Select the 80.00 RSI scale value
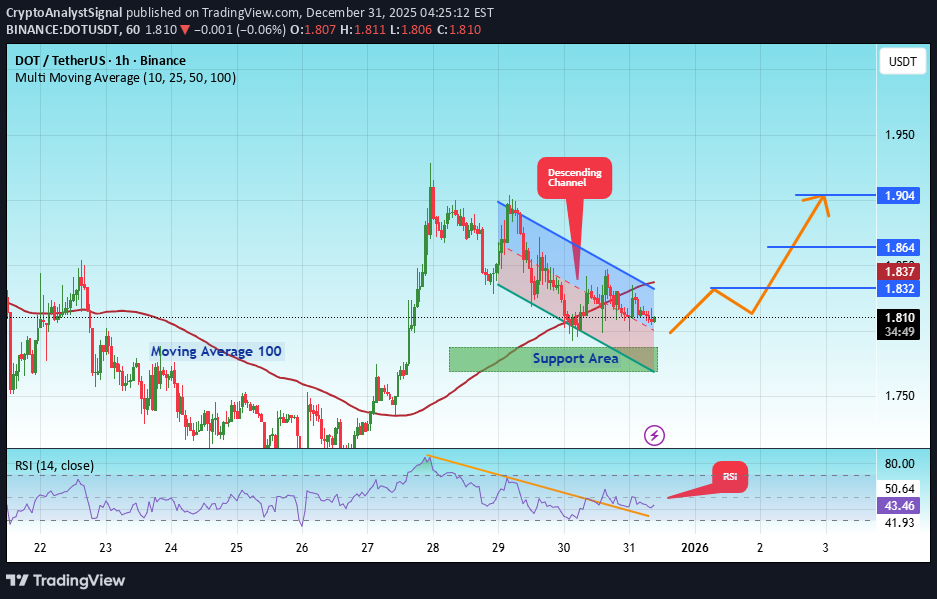 tap(900, 464)
